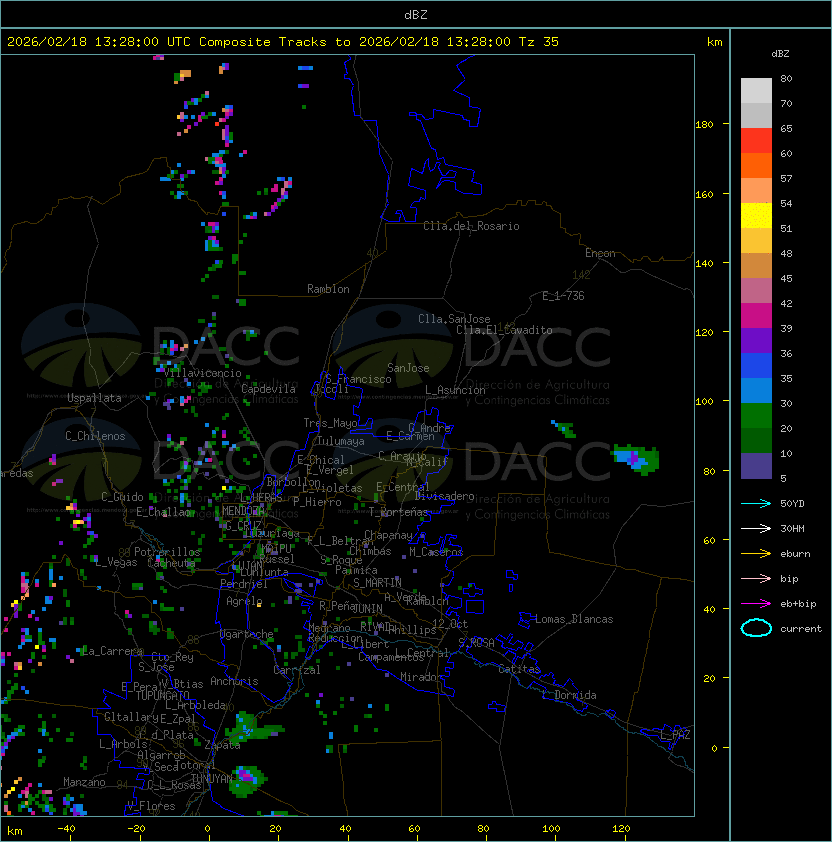Click the TUPUNGATO map label
Image resolution: width=832 pixels, height=842 pixels.
coord(162,695)
